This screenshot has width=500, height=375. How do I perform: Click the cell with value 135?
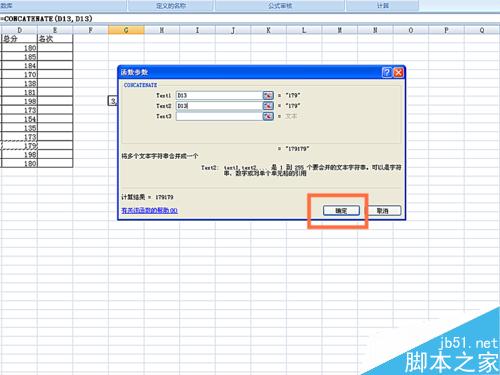coord(19,128)
